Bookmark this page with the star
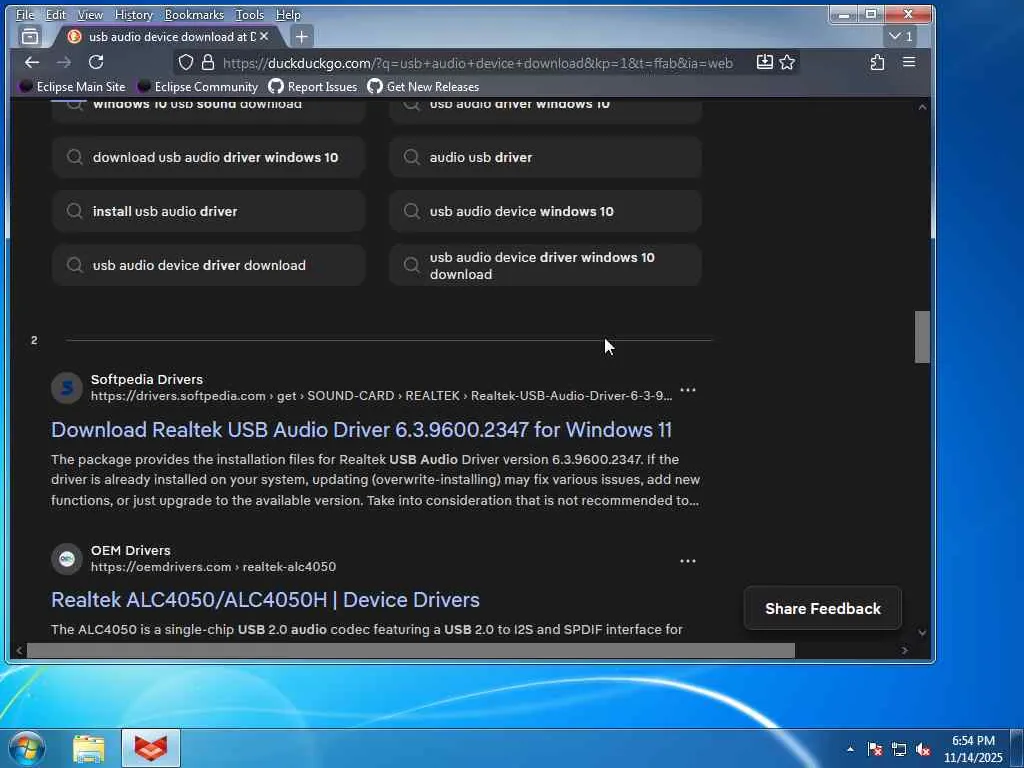The height and width of the screenshot is (768, 1024). pos(787,62)
